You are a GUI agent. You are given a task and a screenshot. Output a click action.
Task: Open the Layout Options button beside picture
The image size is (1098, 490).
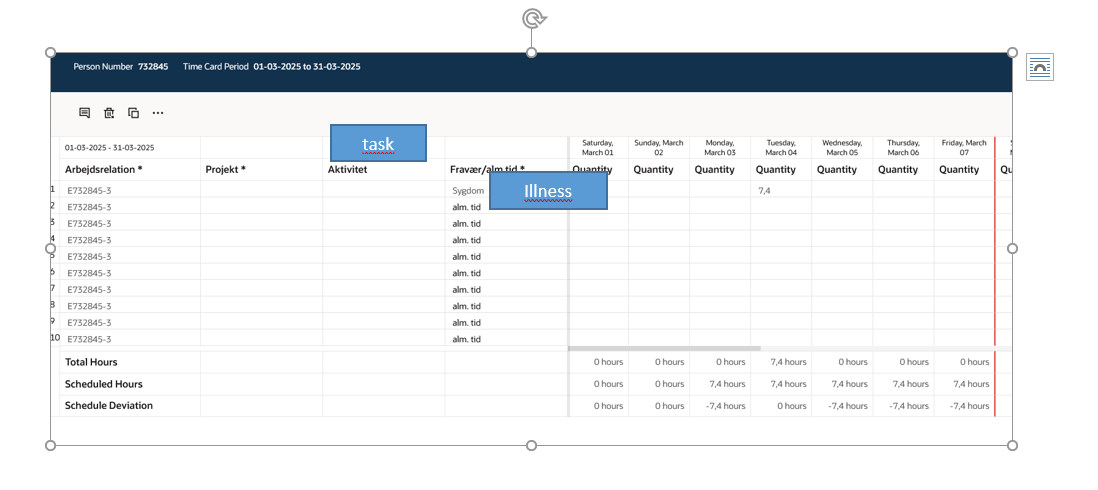click(x=1040, y=67)
